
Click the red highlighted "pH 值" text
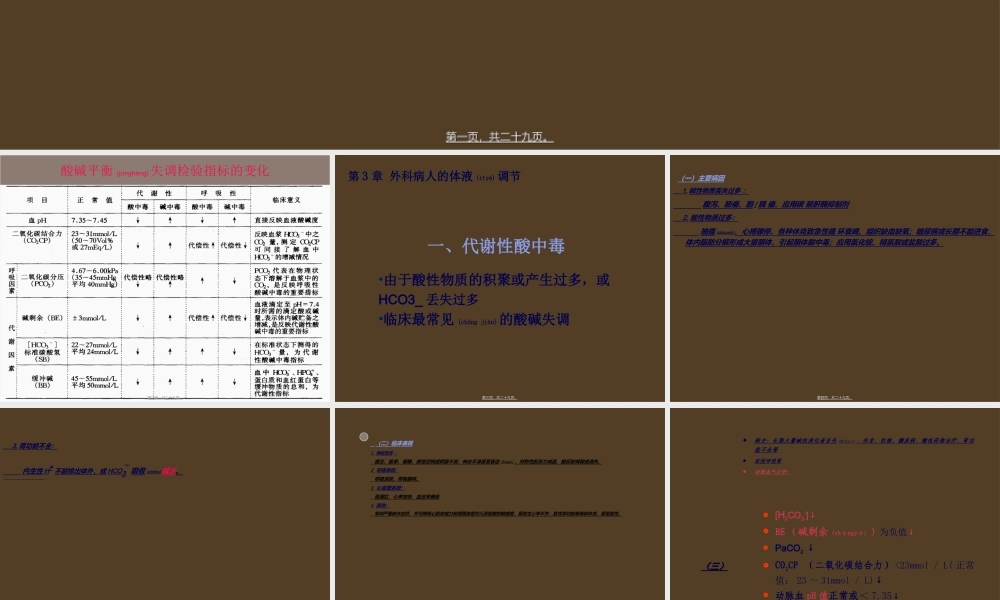[x=817, y=593]
